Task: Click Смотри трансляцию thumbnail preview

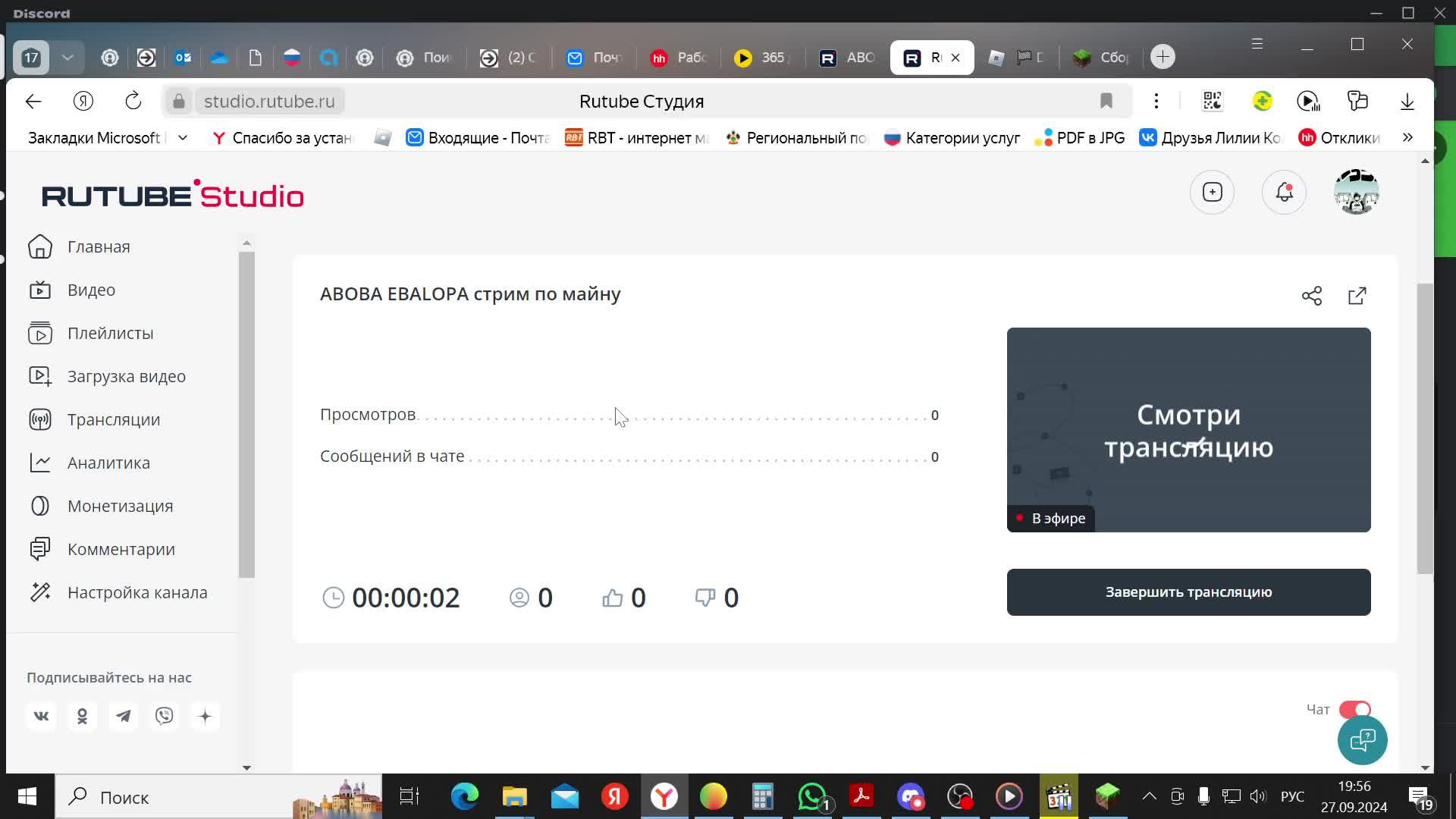Action: click(x=1188, y=429)
